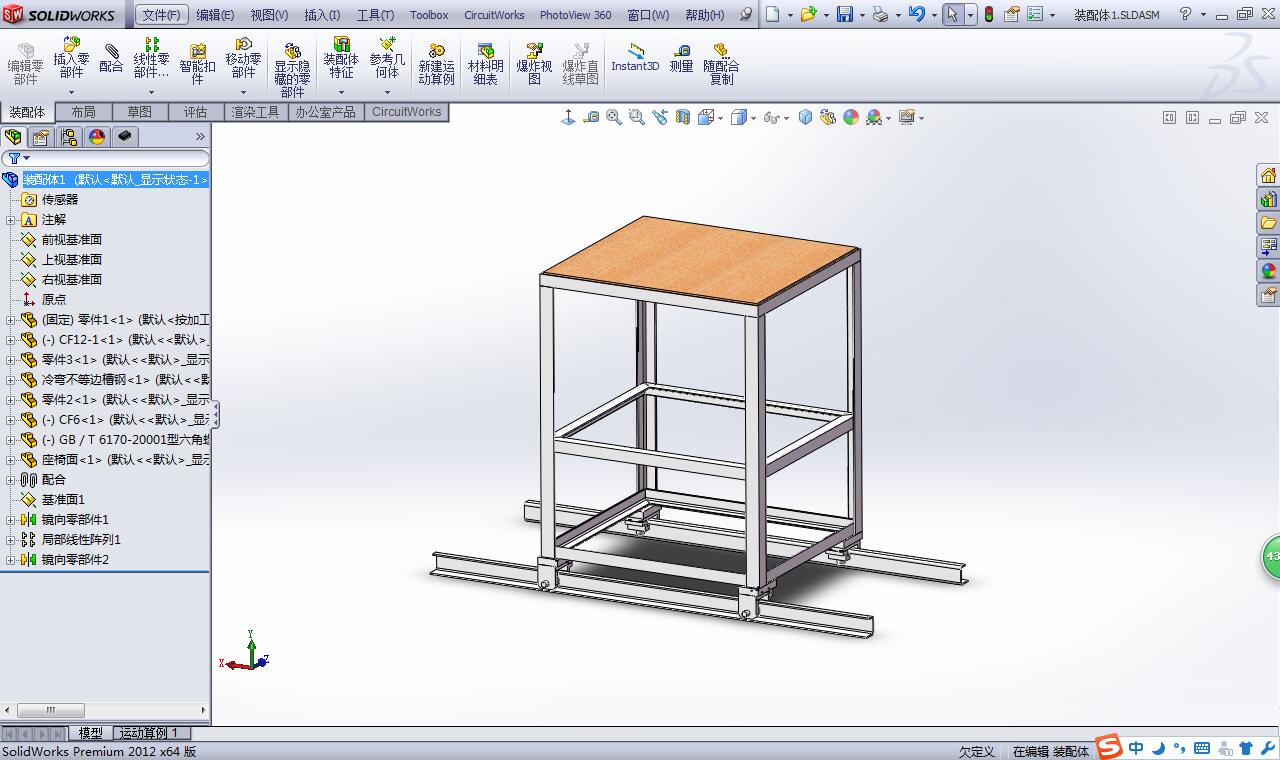Open the Smart Fasteners (智能扣件) tool
The width and height of the screenshot is (1280, 760).
pos(198,63)
